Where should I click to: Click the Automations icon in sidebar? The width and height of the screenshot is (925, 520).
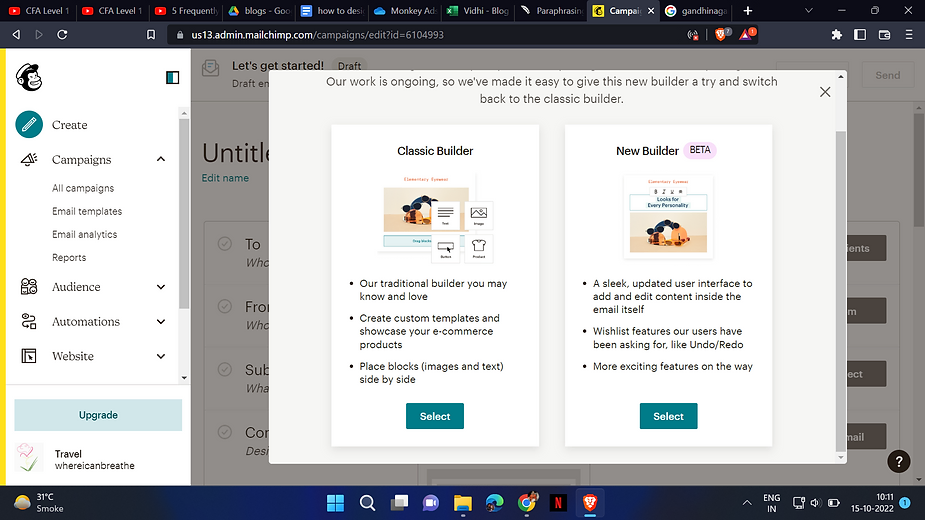pyautogui.click(x=29, y=322)
